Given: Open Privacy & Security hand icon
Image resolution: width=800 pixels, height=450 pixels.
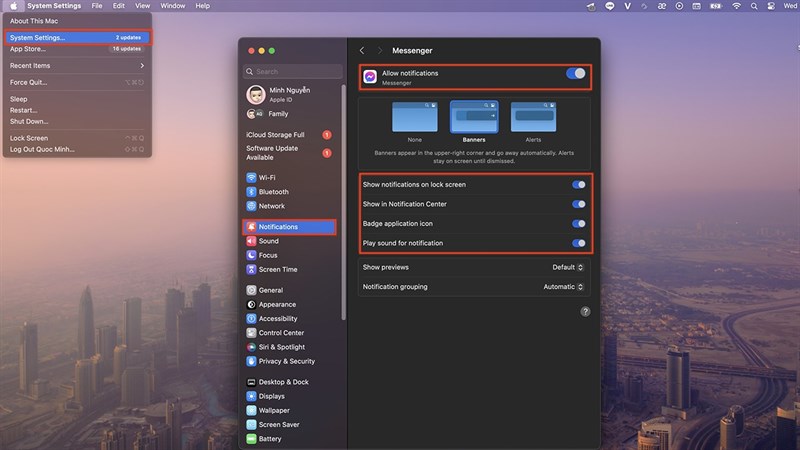Looking at the screenshot, I should tap(251, 361).
